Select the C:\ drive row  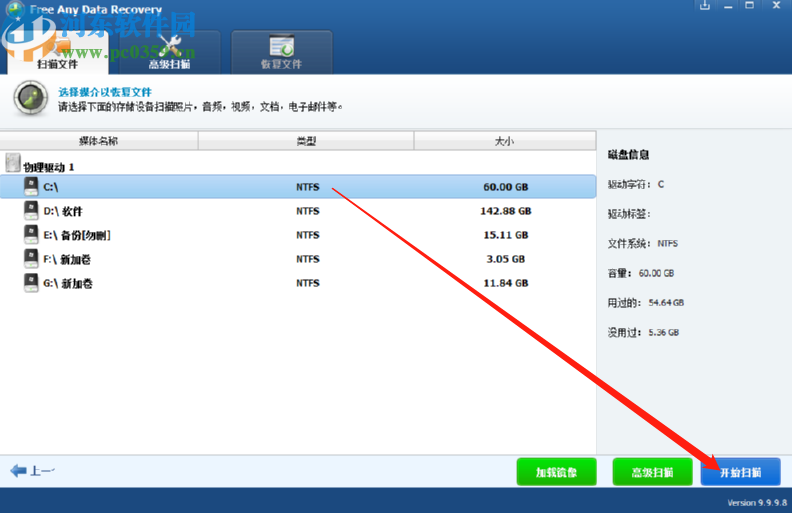[x=298, y=187]
